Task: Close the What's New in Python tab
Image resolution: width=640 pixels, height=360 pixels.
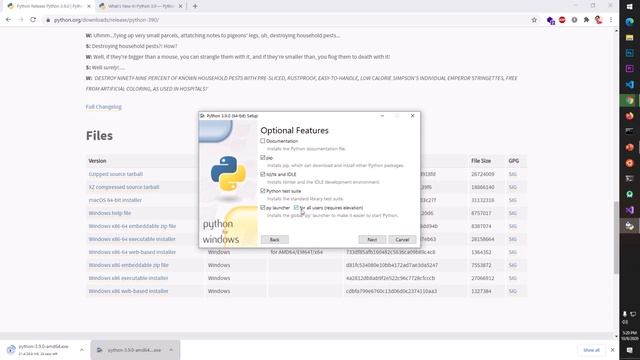Action: [x=180, y=6]
